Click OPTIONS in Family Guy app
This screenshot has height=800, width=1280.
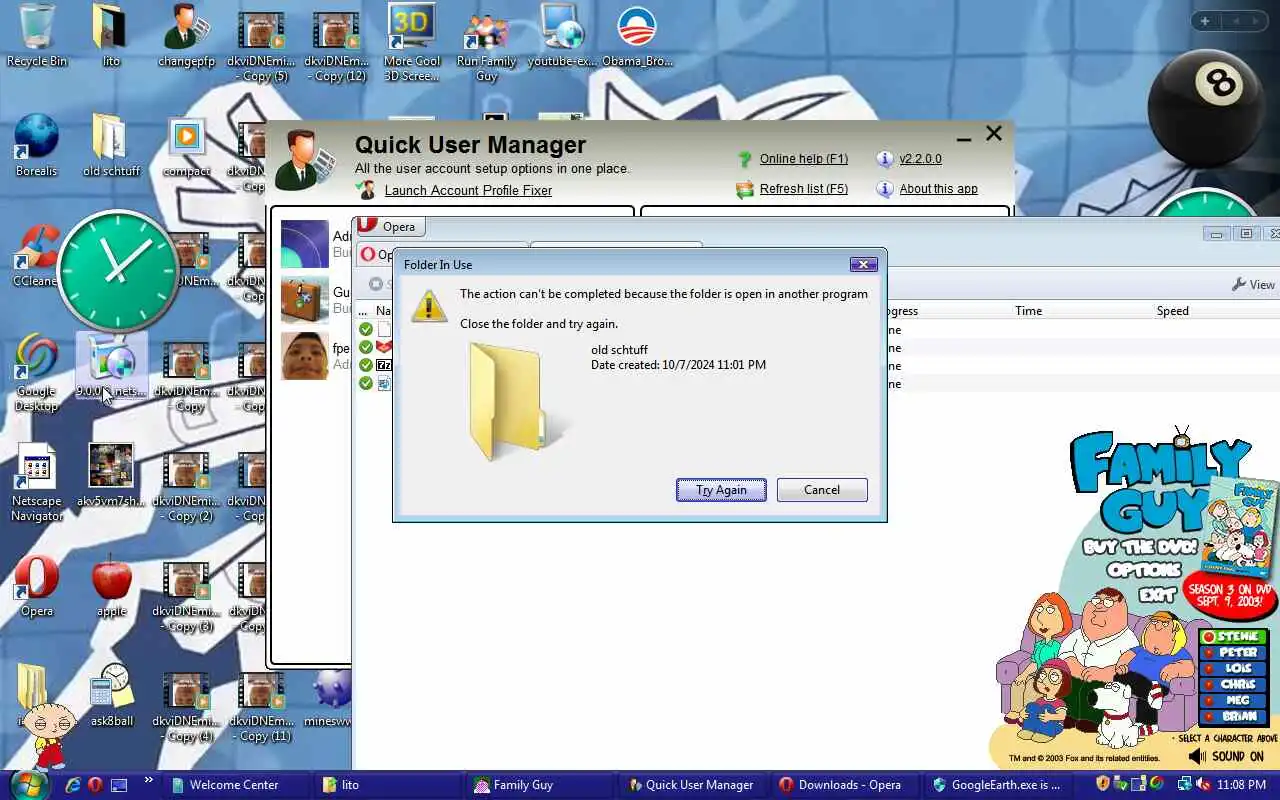(1144, 571)
